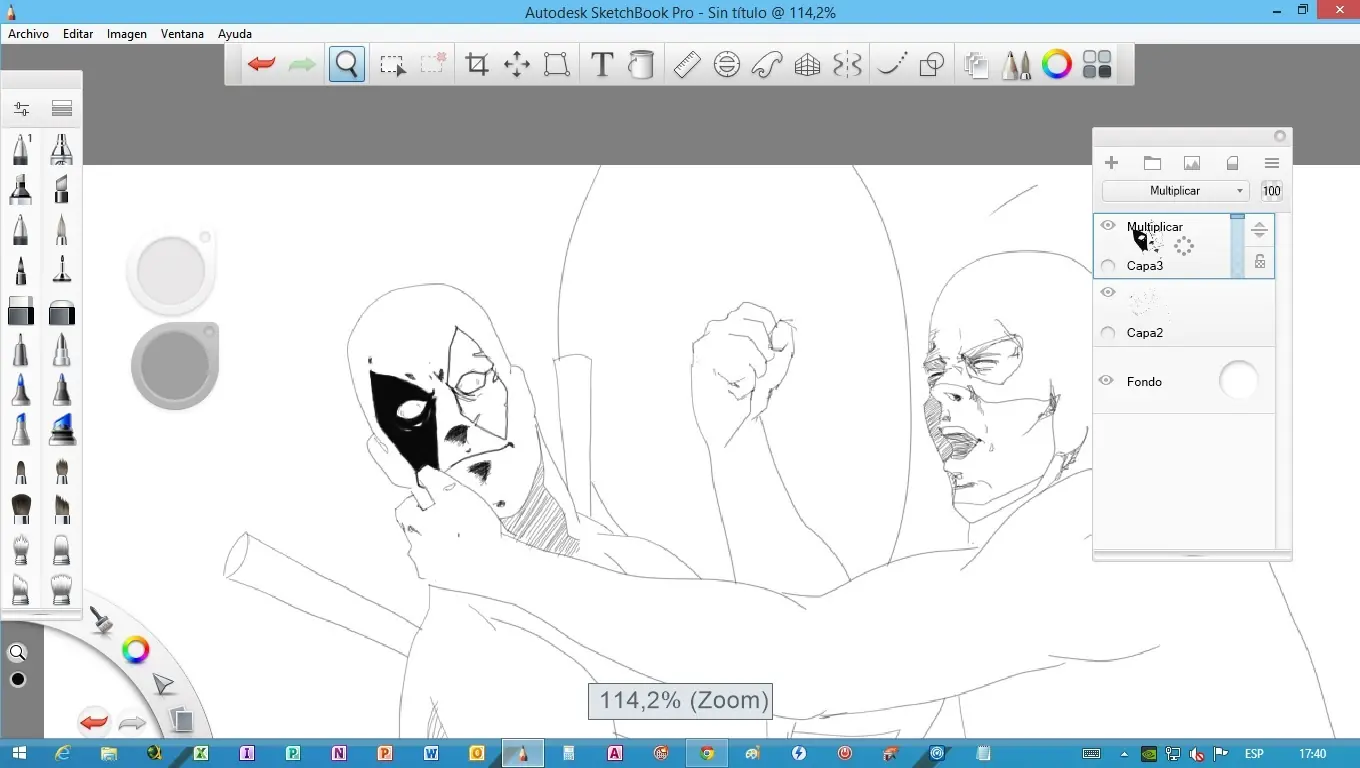Open the layer panel options menu
Viewport: 1360px width, 768px height.
point(1272,163)
